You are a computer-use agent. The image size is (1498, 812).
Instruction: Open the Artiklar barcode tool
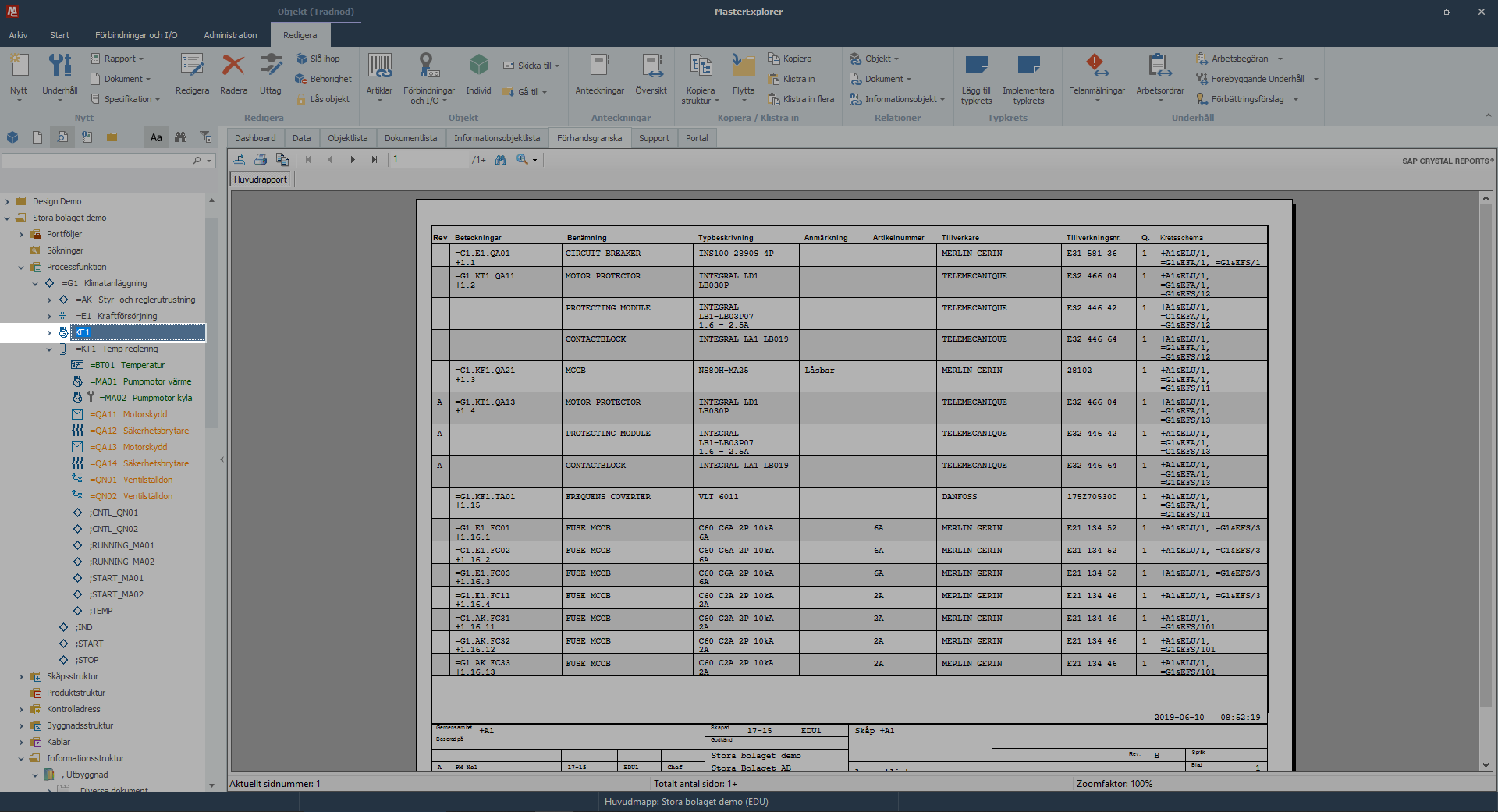click(380, 76)
